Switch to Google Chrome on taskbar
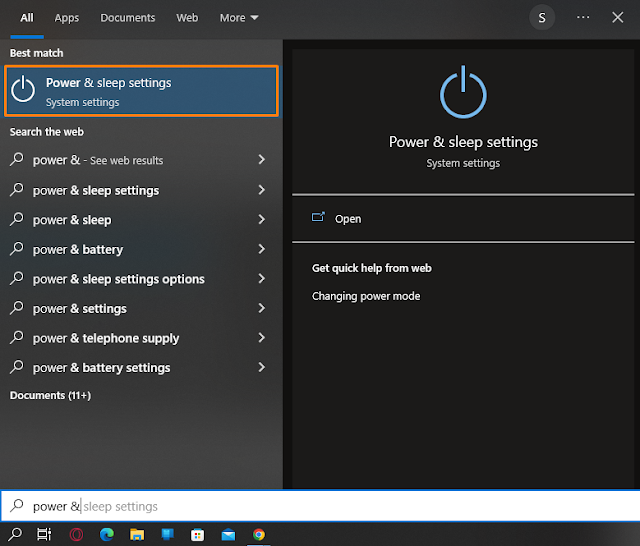 pos(259,534)
